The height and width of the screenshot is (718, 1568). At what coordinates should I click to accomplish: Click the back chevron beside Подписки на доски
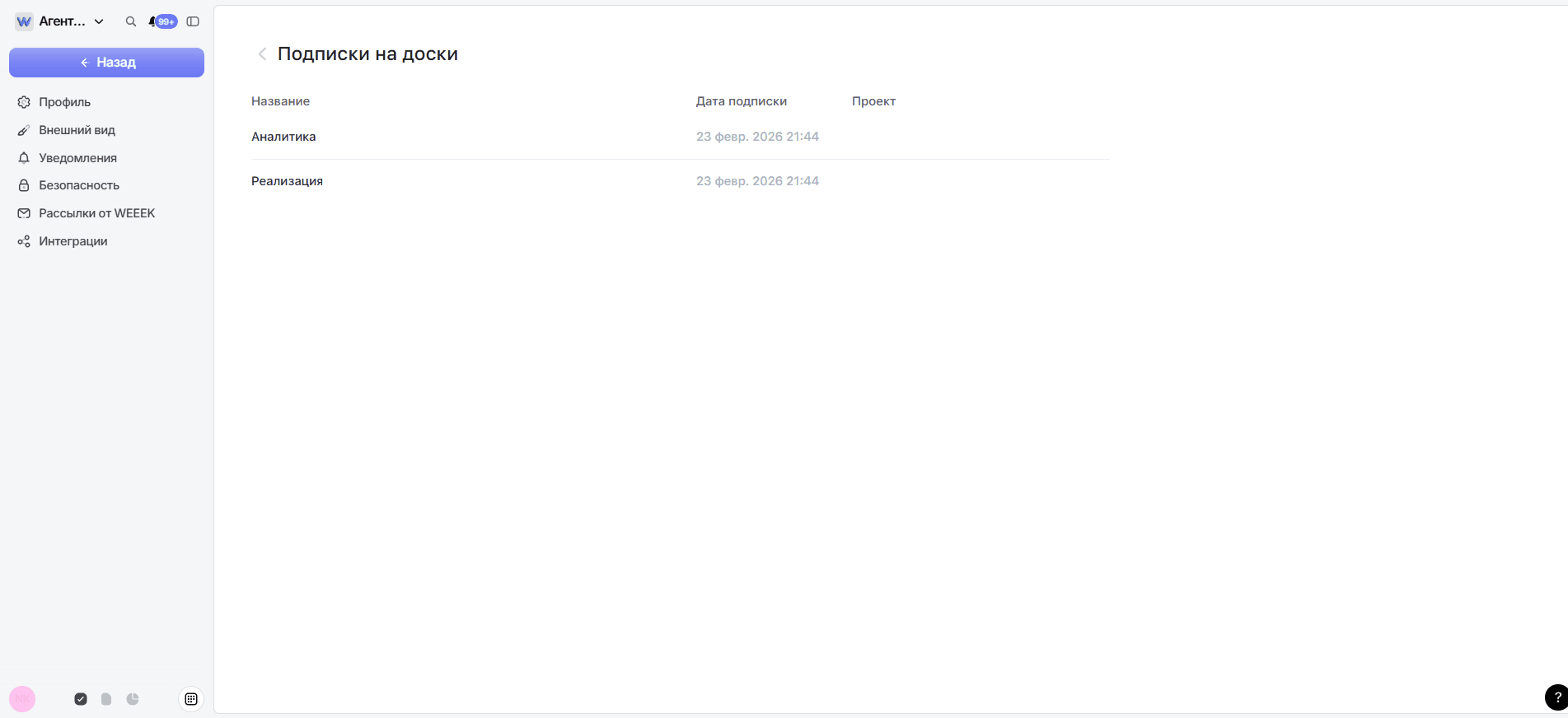[262, 54]
